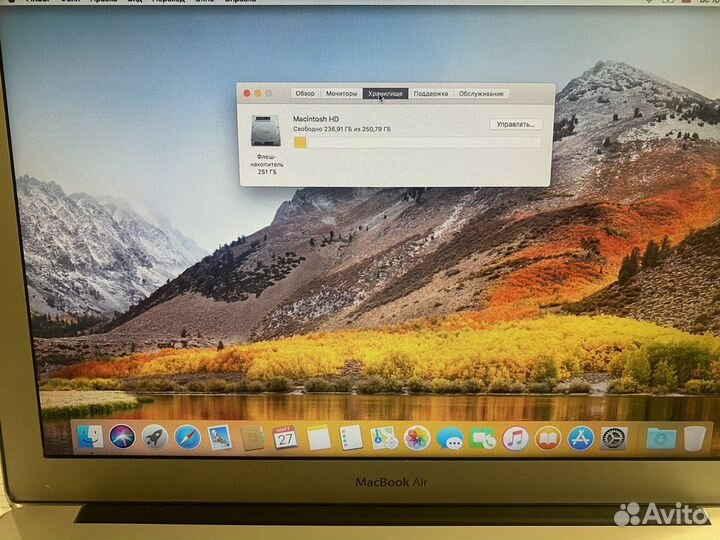Open Launchpad rocket icon
720x540 pixels.
155,437
